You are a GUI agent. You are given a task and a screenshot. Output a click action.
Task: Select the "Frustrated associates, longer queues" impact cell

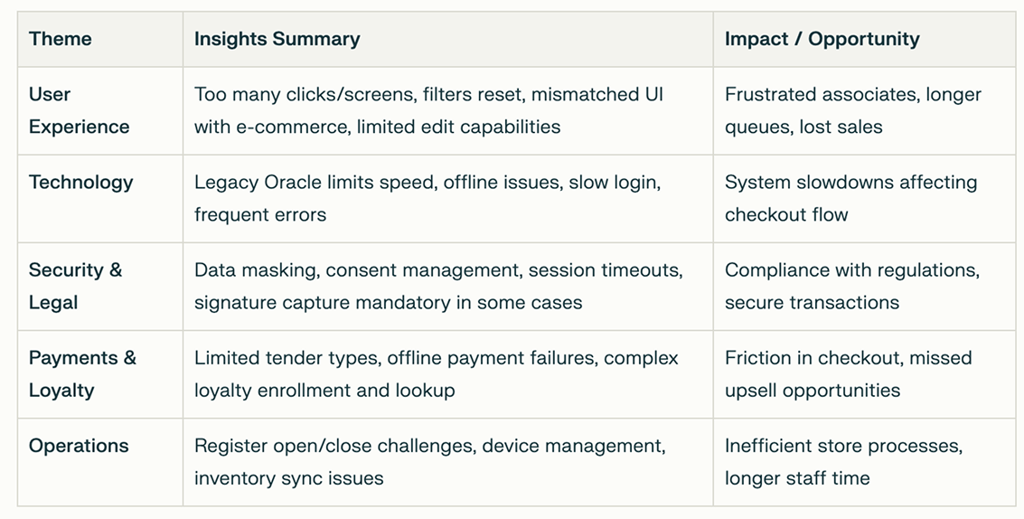[x=852, y=110]
